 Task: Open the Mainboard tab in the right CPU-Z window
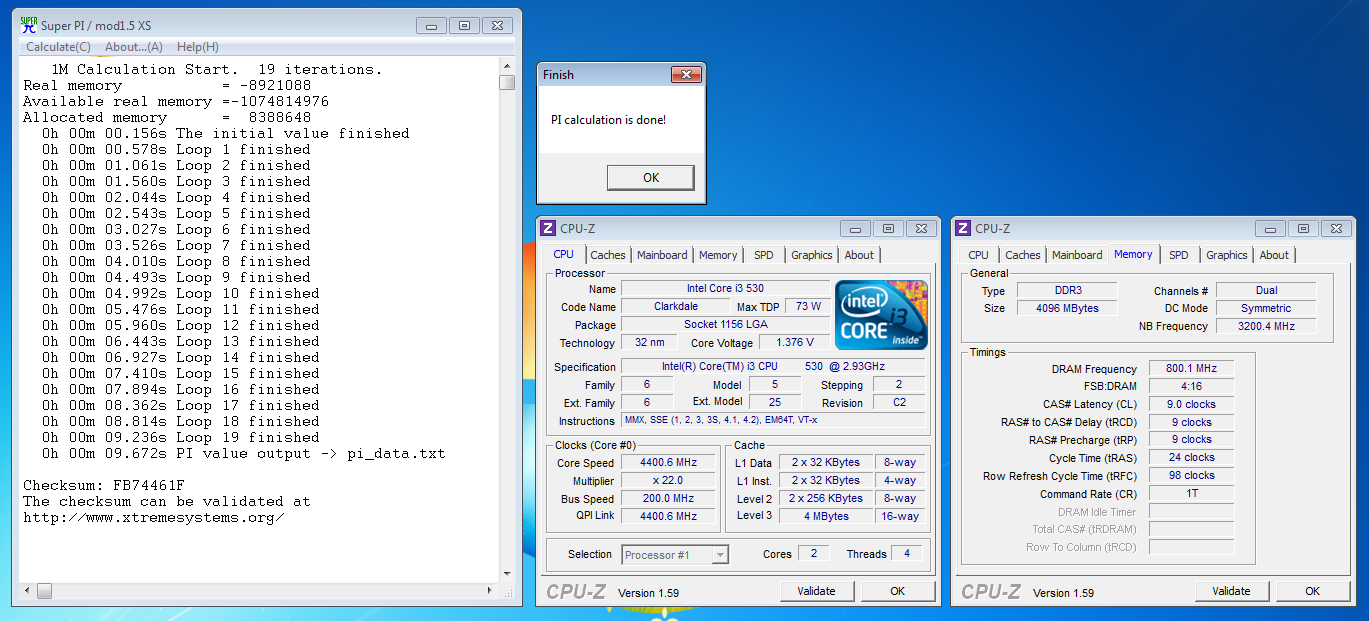pyautogui.click(x=1078, y=255)
